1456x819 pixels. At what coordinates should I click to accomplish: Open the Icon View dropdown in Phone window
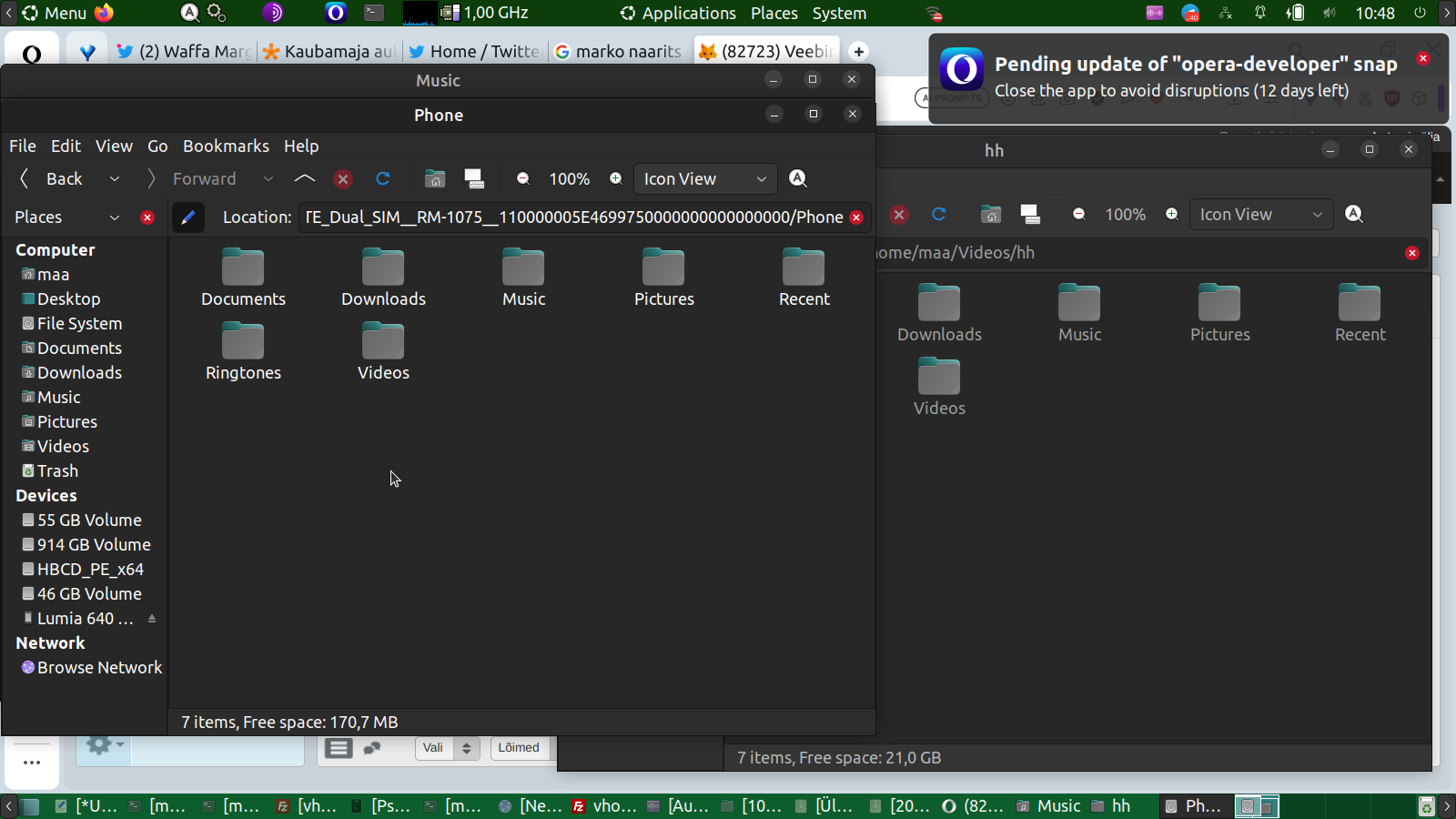point(705,179)
